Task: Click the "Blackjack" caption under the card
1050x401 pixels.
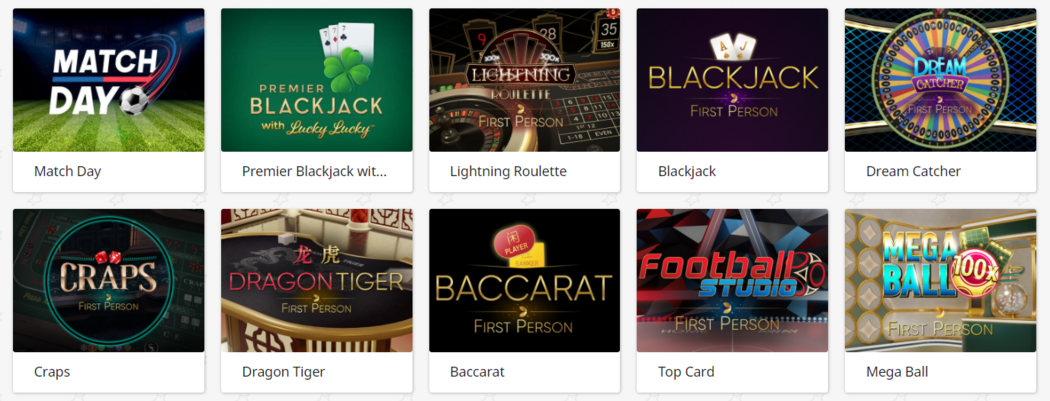Action: click(687, 171)
